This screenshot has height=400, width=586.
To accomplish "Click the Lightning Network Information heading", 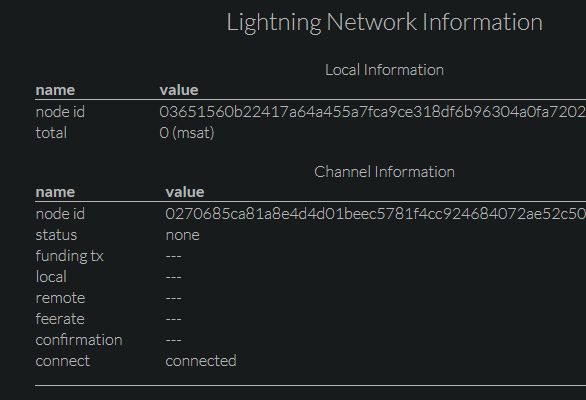I will (385, 22).
